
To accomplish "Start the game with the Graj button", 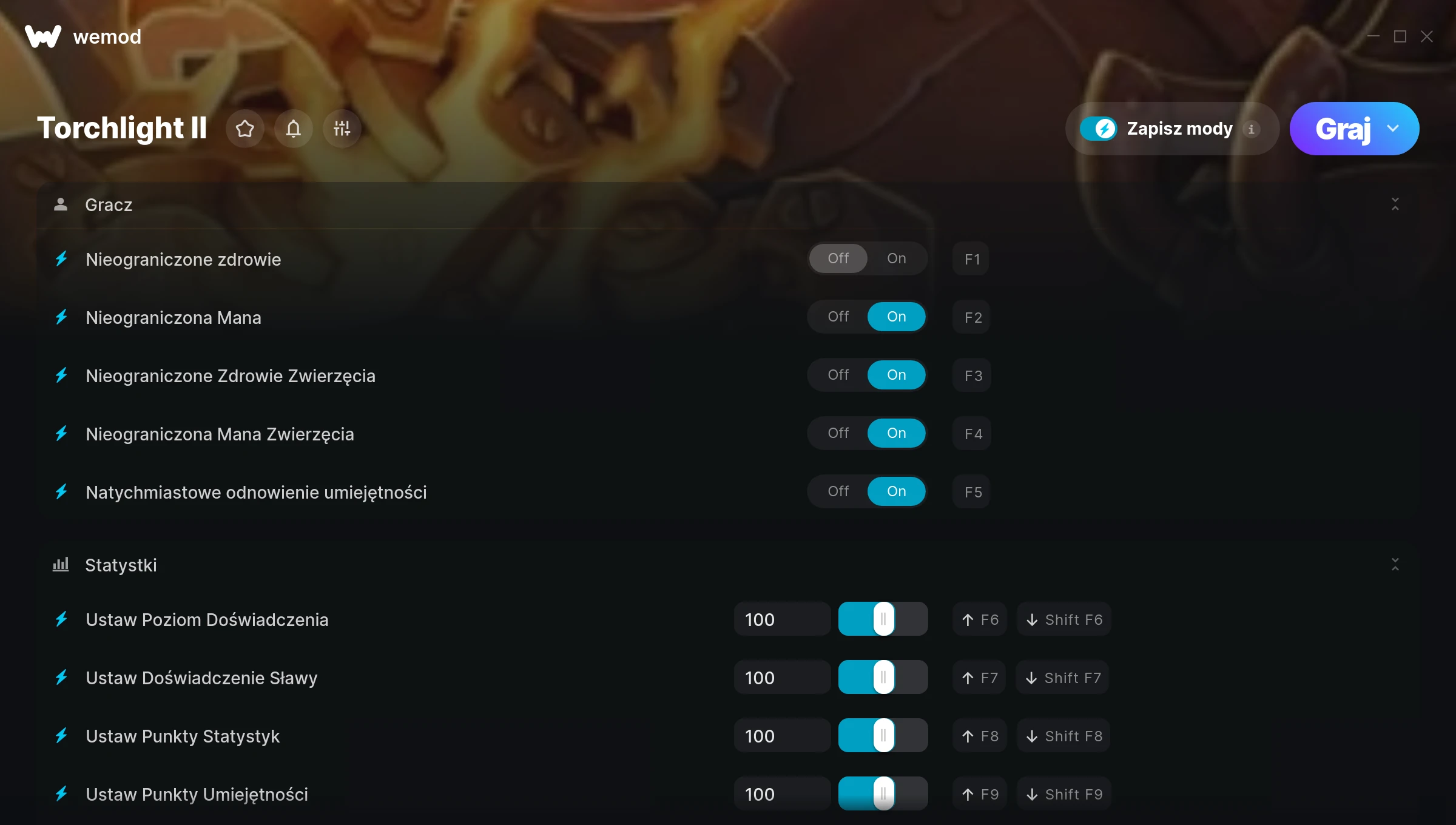I will click(x=1342, y=129).
